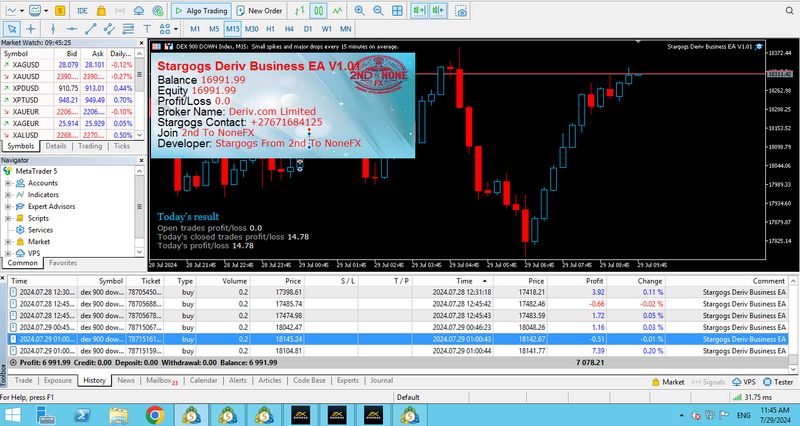The image size is (800, 426).
Task: Select the M5 timeframe
Action: [x=214, y=29]
